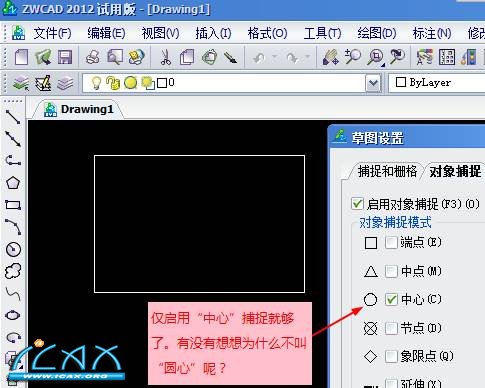Viewport: 485px width, 388px height.
Task: Expand the layer list dropdown arrow
Action: tap(373, 83)
